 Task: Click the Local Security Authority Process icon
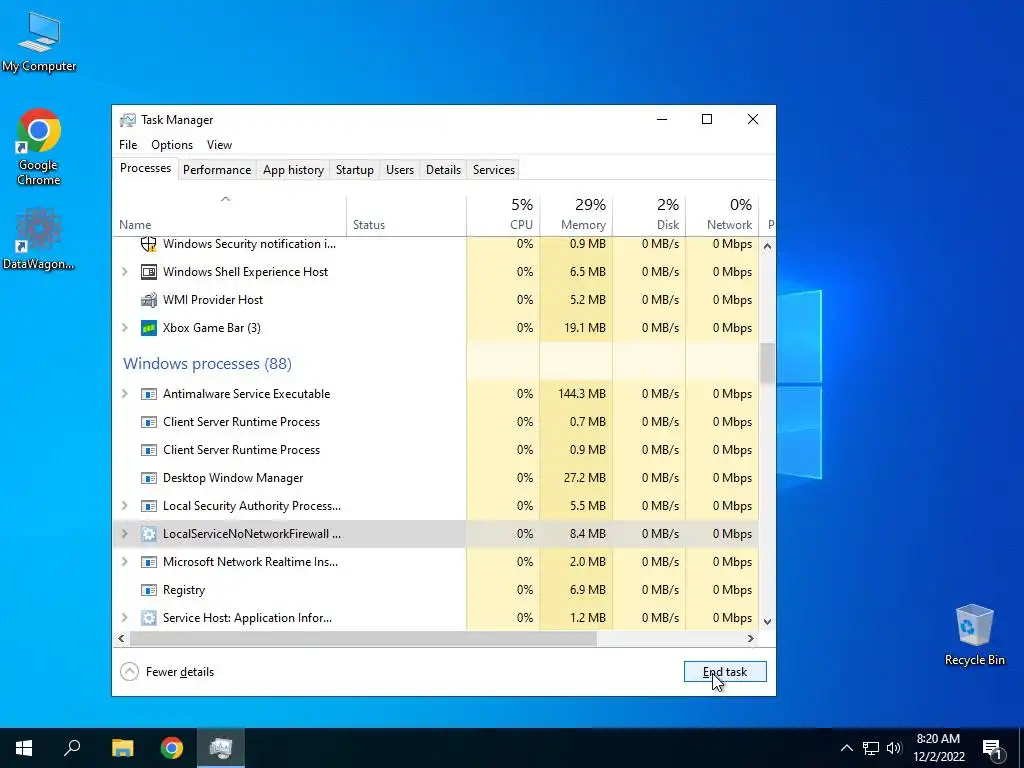pos(149,506)
